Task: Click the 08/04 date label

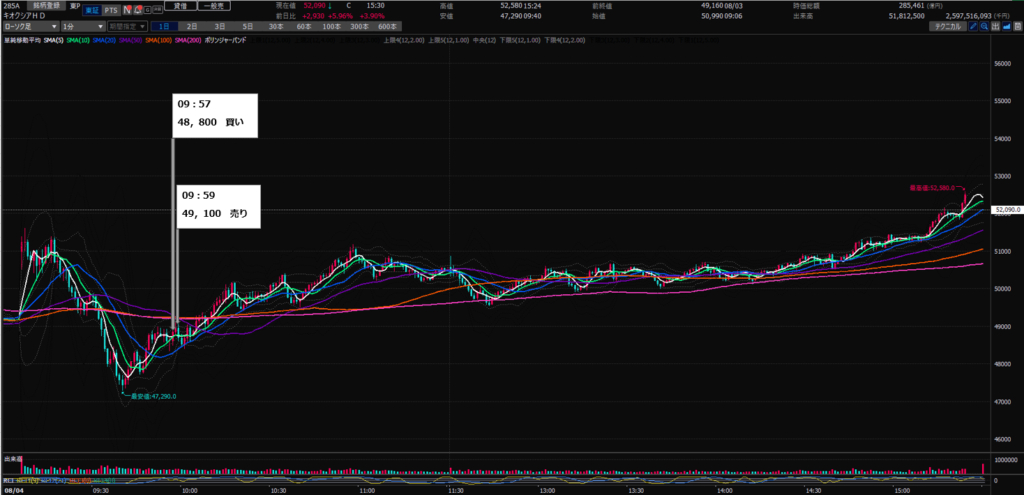Action: coord(12,490)
